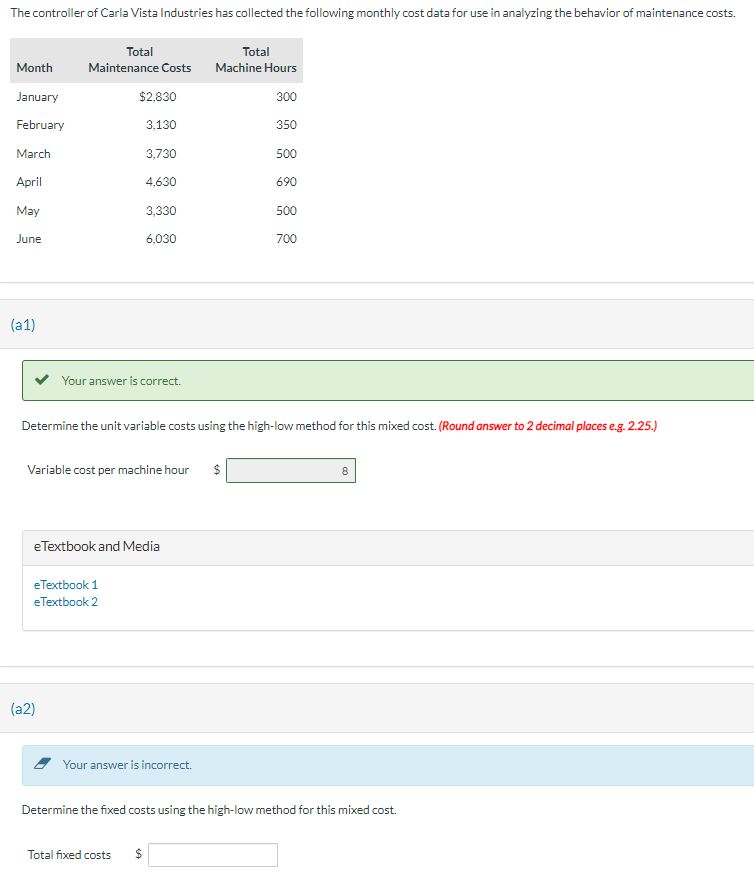The height and width of the screenshot is (885, 754).
Task: Click the 'Variable cost per machine hour' label
Action: point(108,470)
